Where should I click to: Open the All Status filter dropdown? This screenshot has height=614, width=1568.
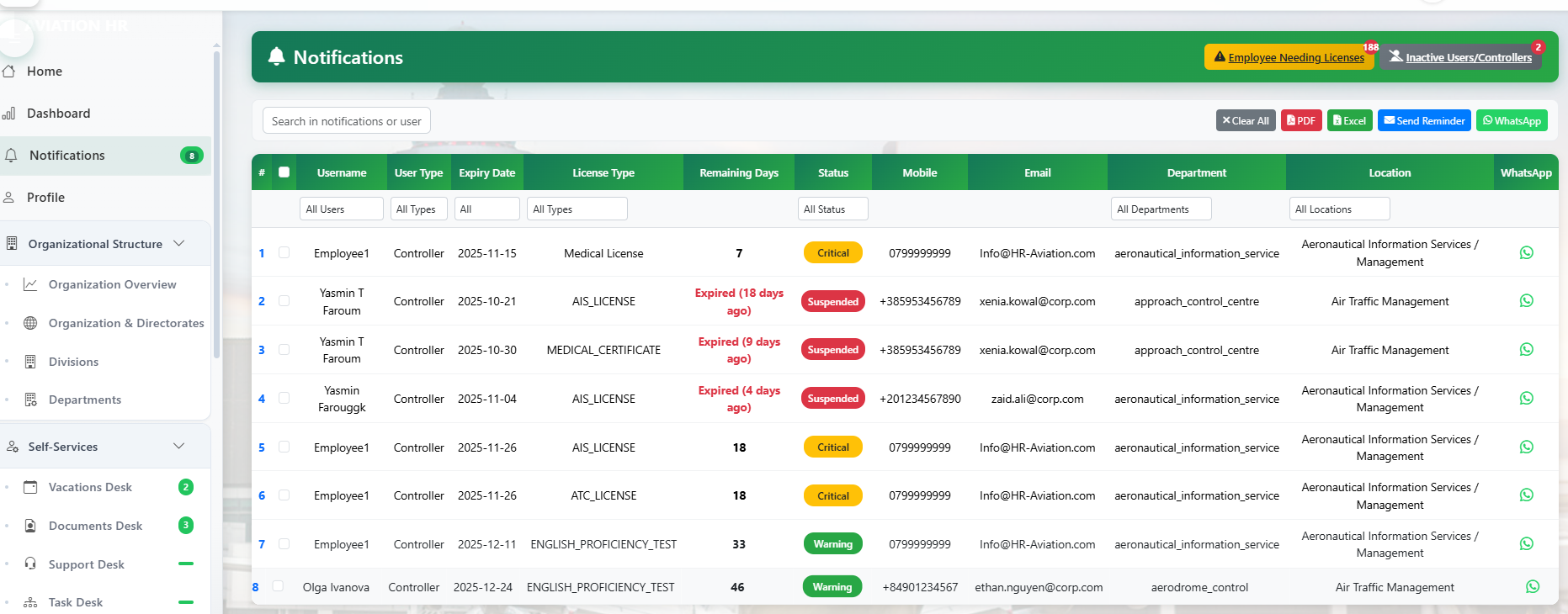point(832,209)
